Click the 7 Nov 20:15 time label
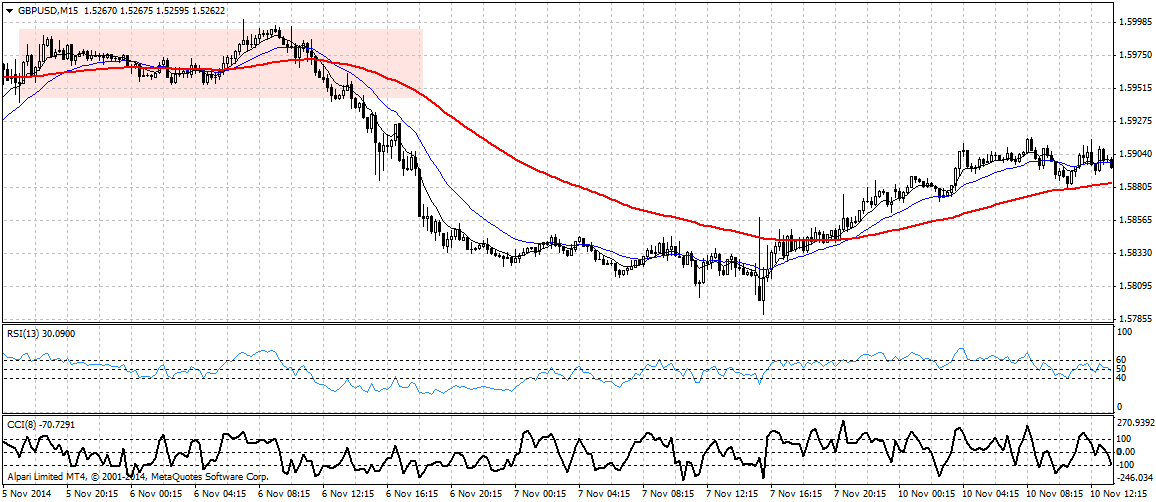This screenshot has width=1156, height=502. tap(860, 492)
